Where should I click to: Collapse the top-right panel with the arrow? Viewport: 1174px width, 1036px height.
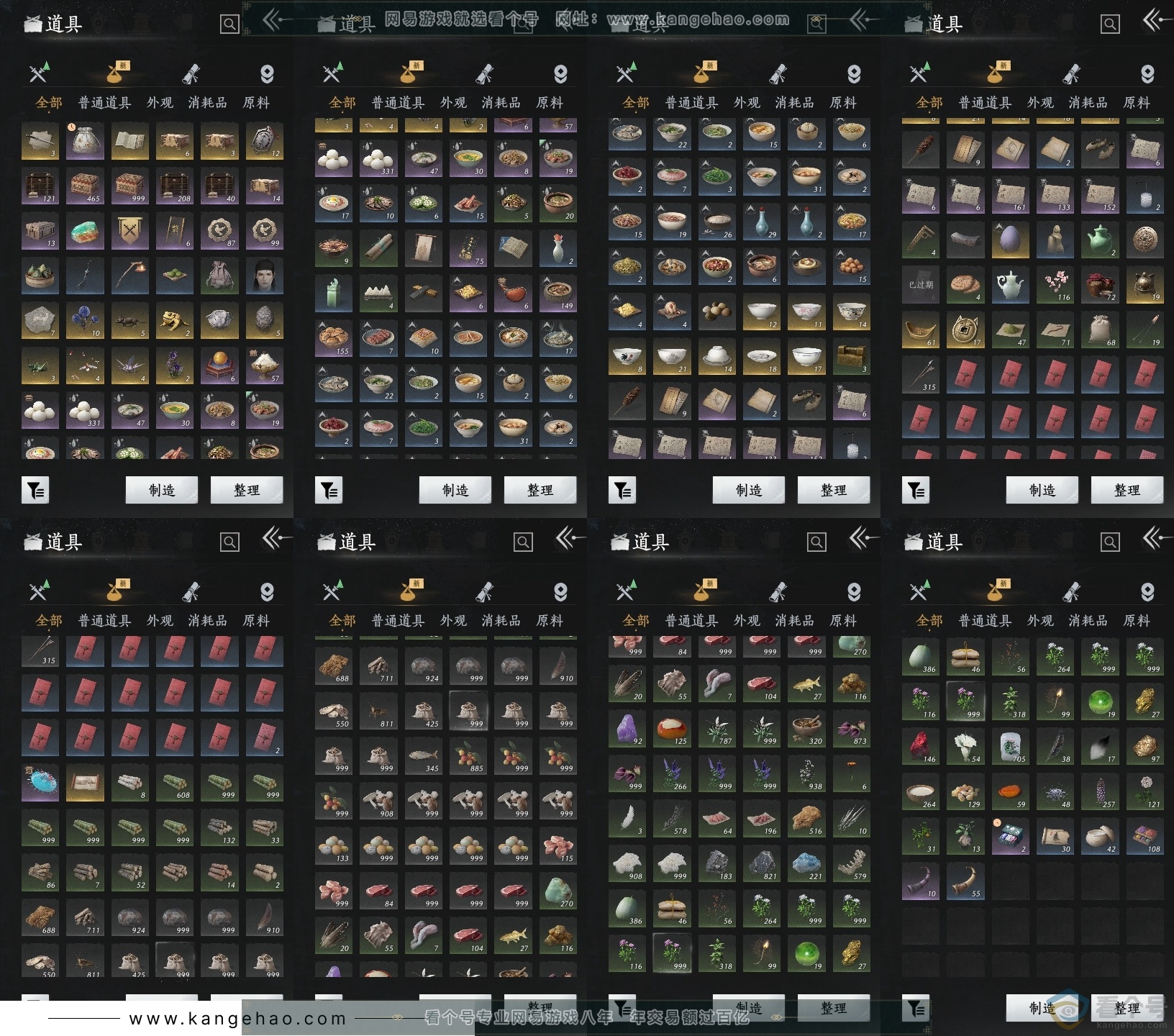1157,20
